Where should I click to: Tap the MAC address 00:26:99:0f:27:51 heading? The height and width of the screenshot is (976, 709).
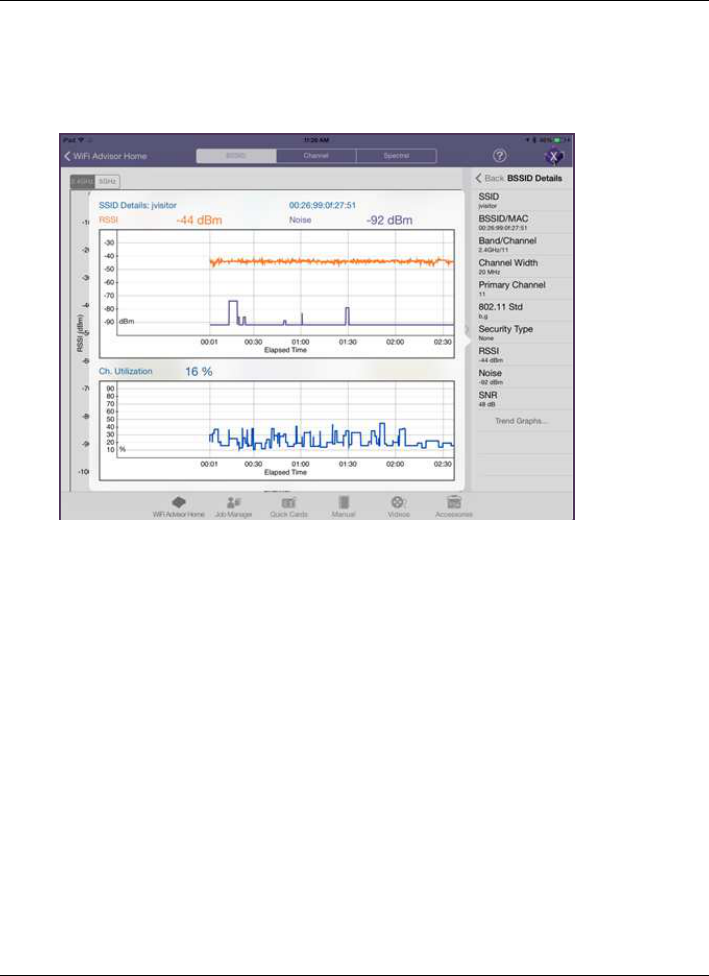[322, 205]
